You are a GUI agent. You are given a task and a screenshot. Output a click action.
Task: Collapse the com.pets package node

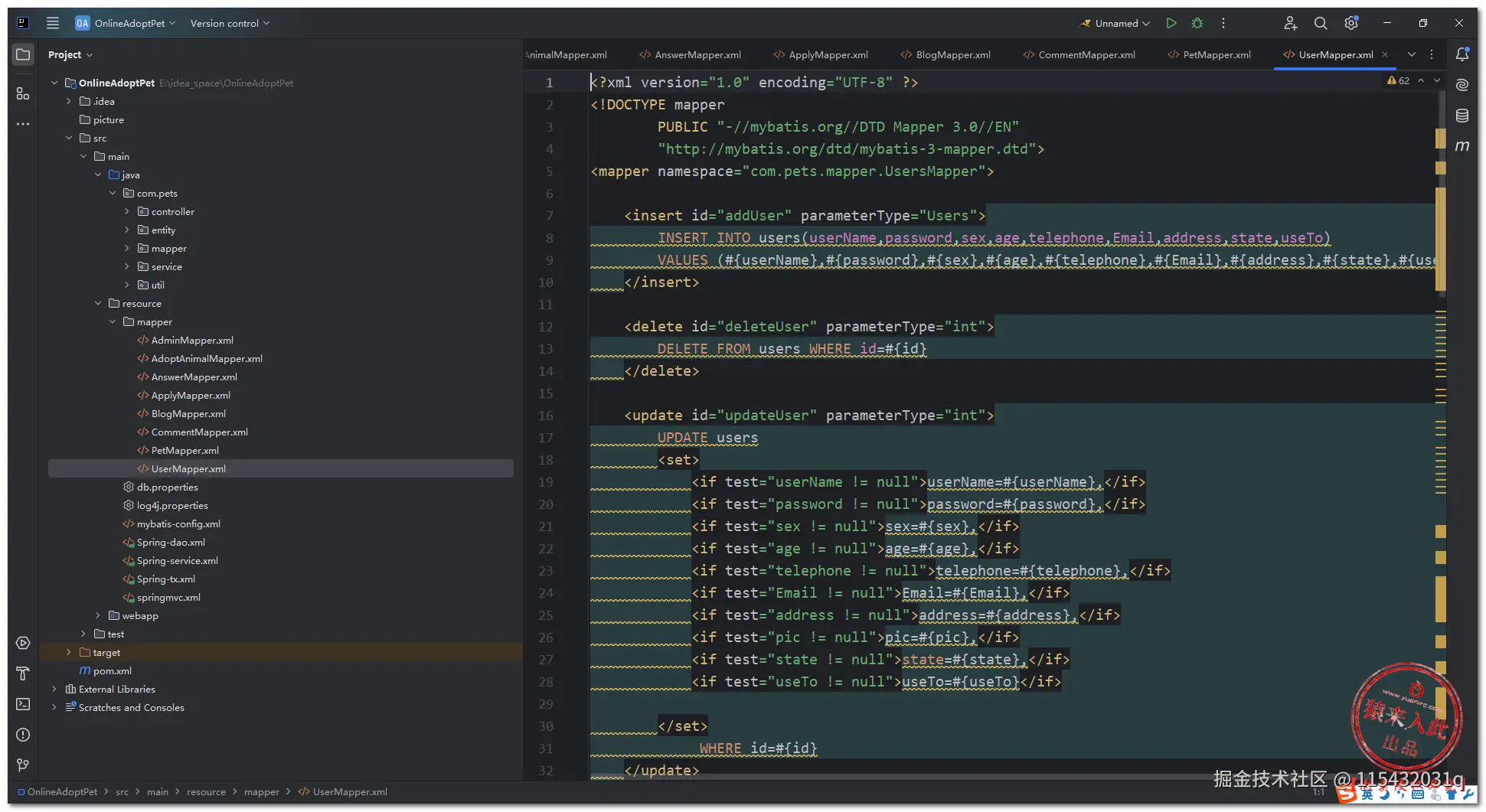[113, 193]
